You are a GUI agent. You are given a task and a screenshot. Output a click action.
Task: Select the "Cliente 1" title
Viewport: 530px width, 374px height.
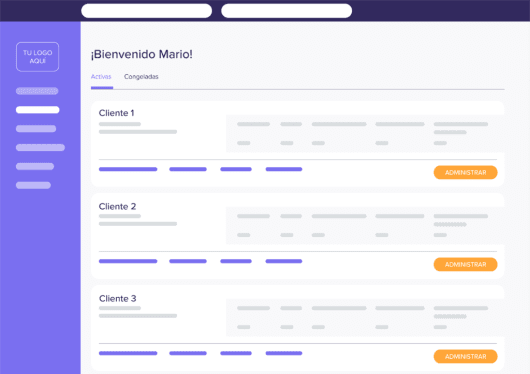tap(117, 113)
